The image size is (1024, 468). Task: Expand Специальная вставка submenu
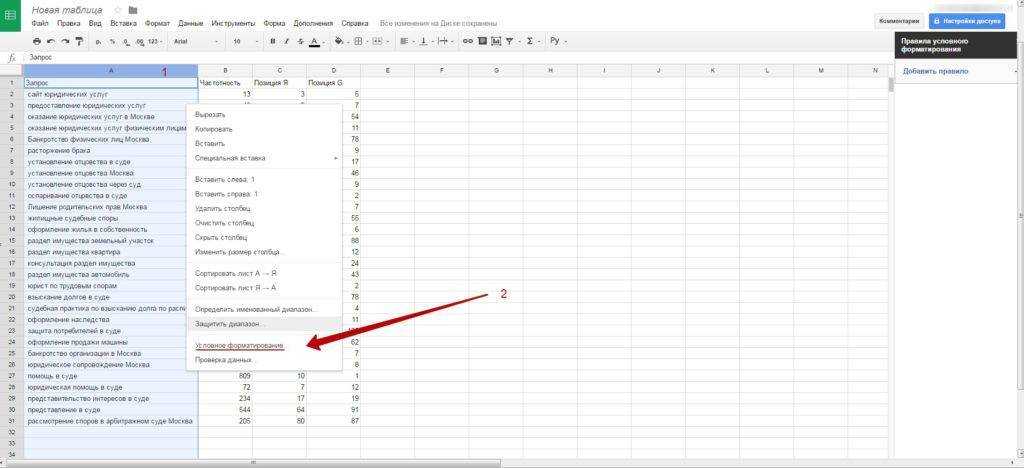tap(264, 158)
